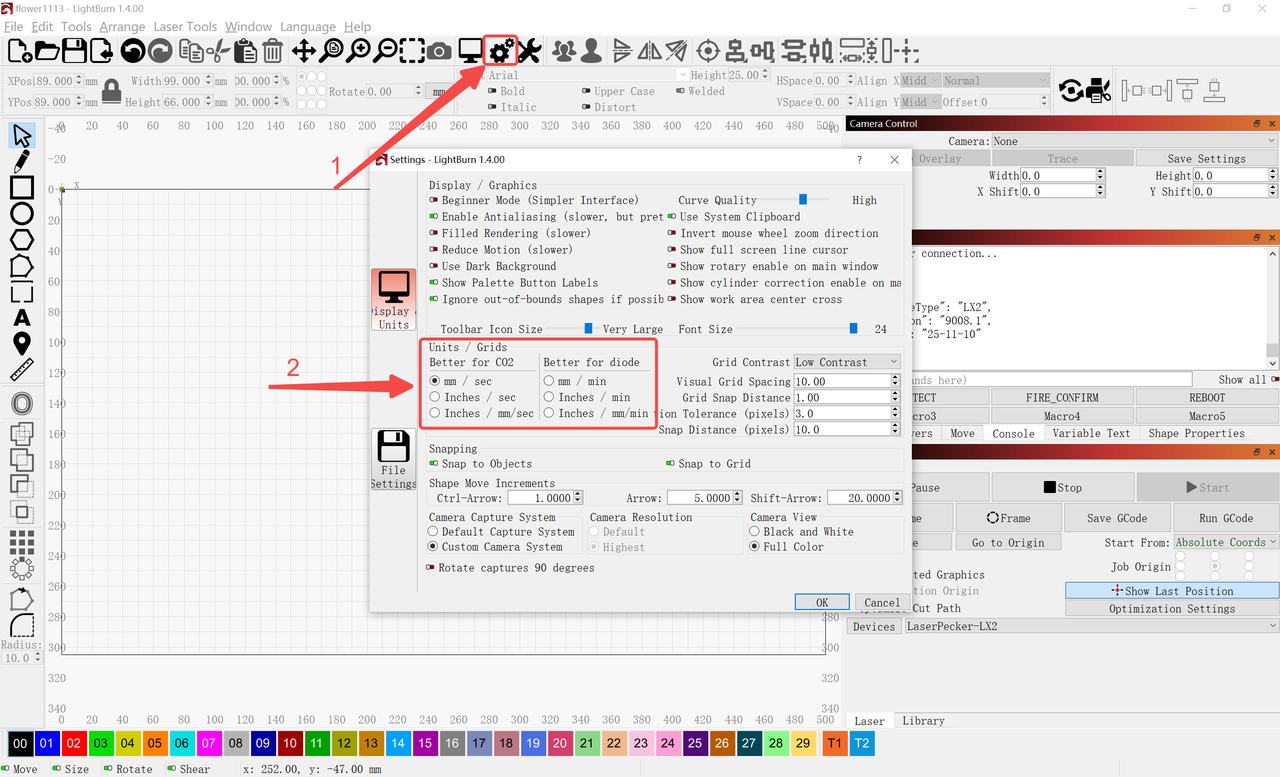Image resolution: width=1280 pixels, height=777 pixels.
Task: Select the Draw Lines pencil tool
Action: pyautogui.click(x=21, y=161)
